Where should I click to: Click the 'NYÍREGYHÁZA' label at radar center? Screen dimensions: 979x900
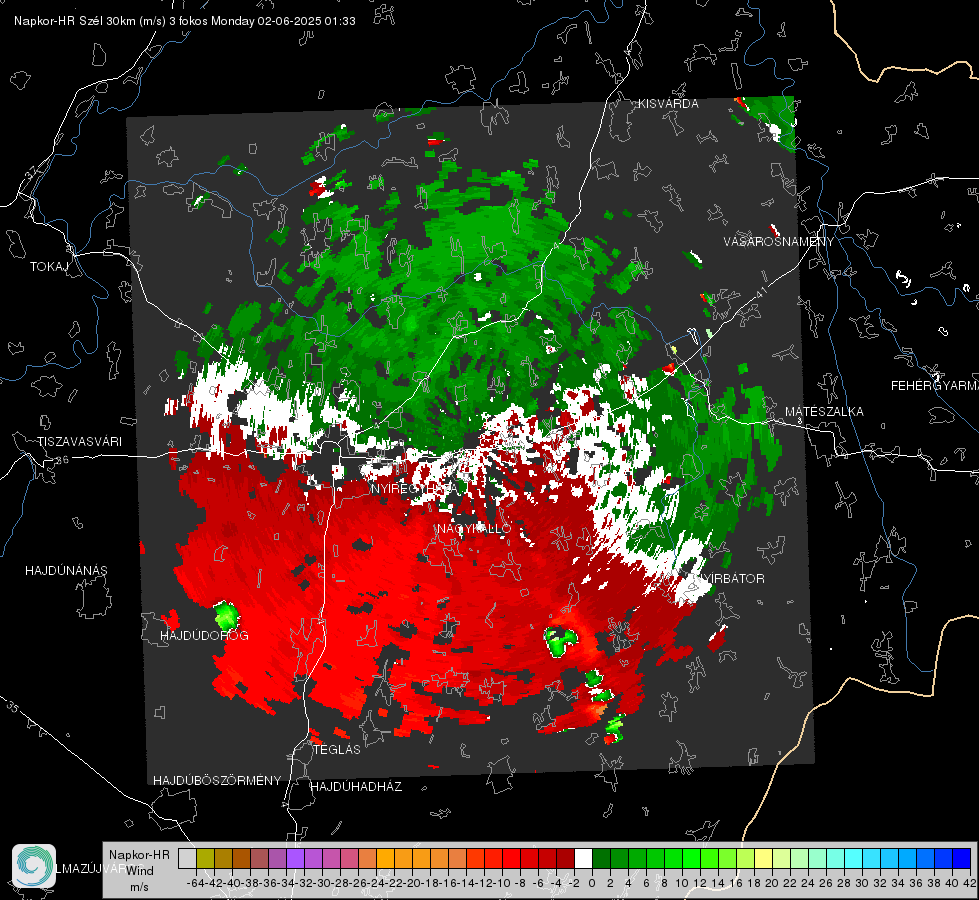(414, 489)
